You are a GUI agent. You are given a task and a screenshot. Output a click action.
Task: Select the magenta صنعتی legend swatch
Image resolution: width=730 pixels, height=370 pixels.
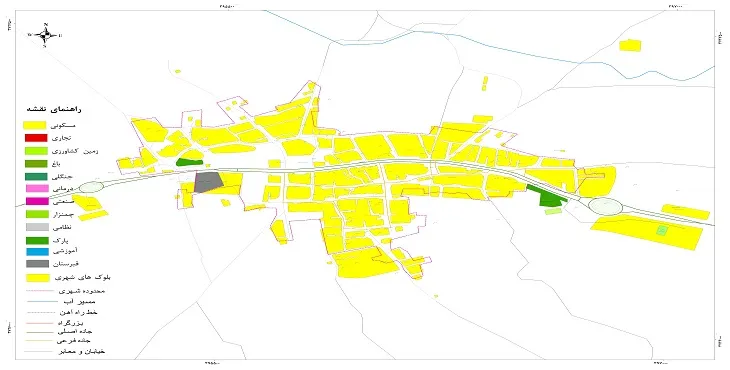(x=37, y=201)
